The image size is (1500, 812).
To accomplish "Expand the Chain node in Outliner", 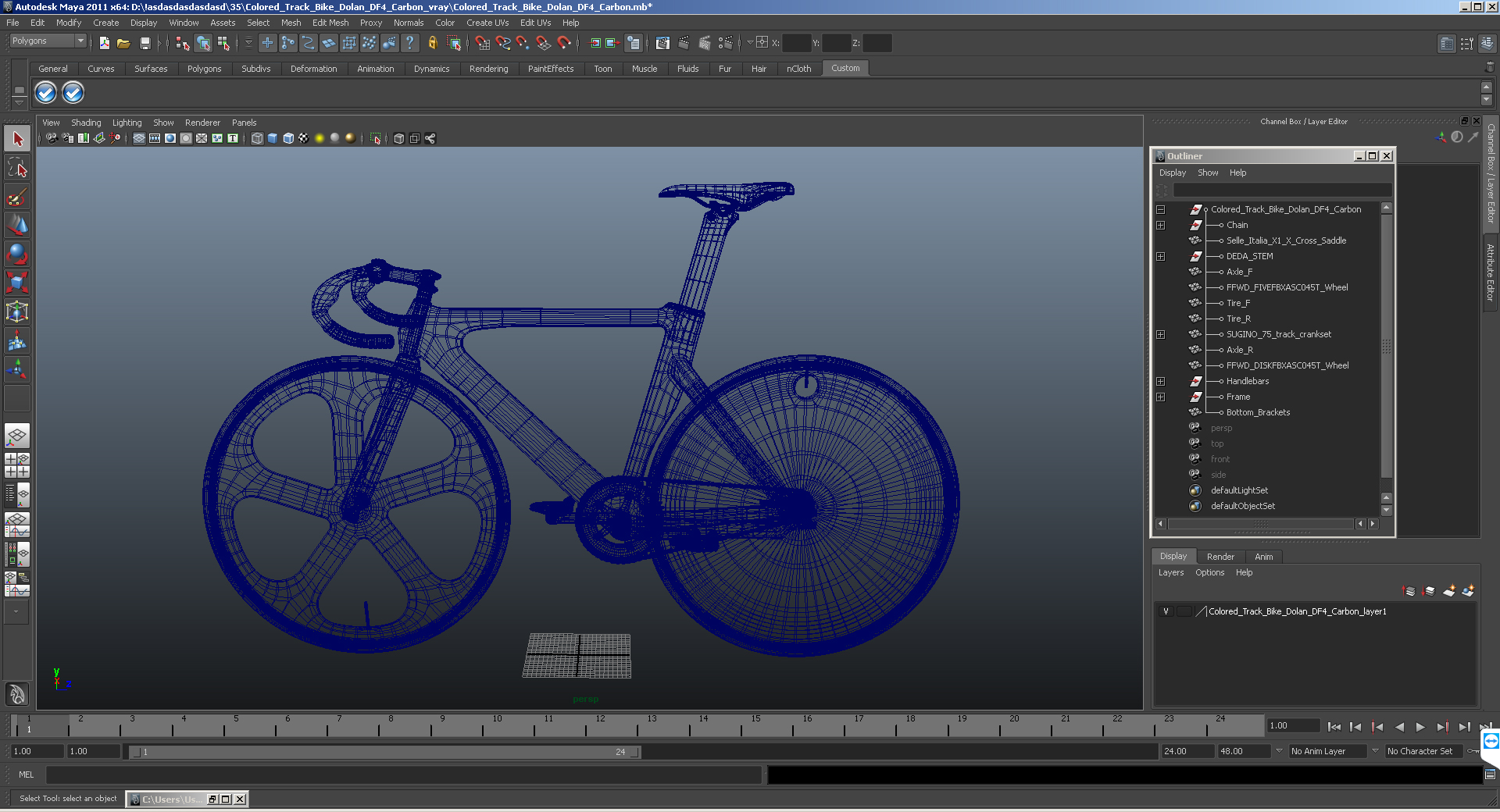I will click(x=1161, y=225).
